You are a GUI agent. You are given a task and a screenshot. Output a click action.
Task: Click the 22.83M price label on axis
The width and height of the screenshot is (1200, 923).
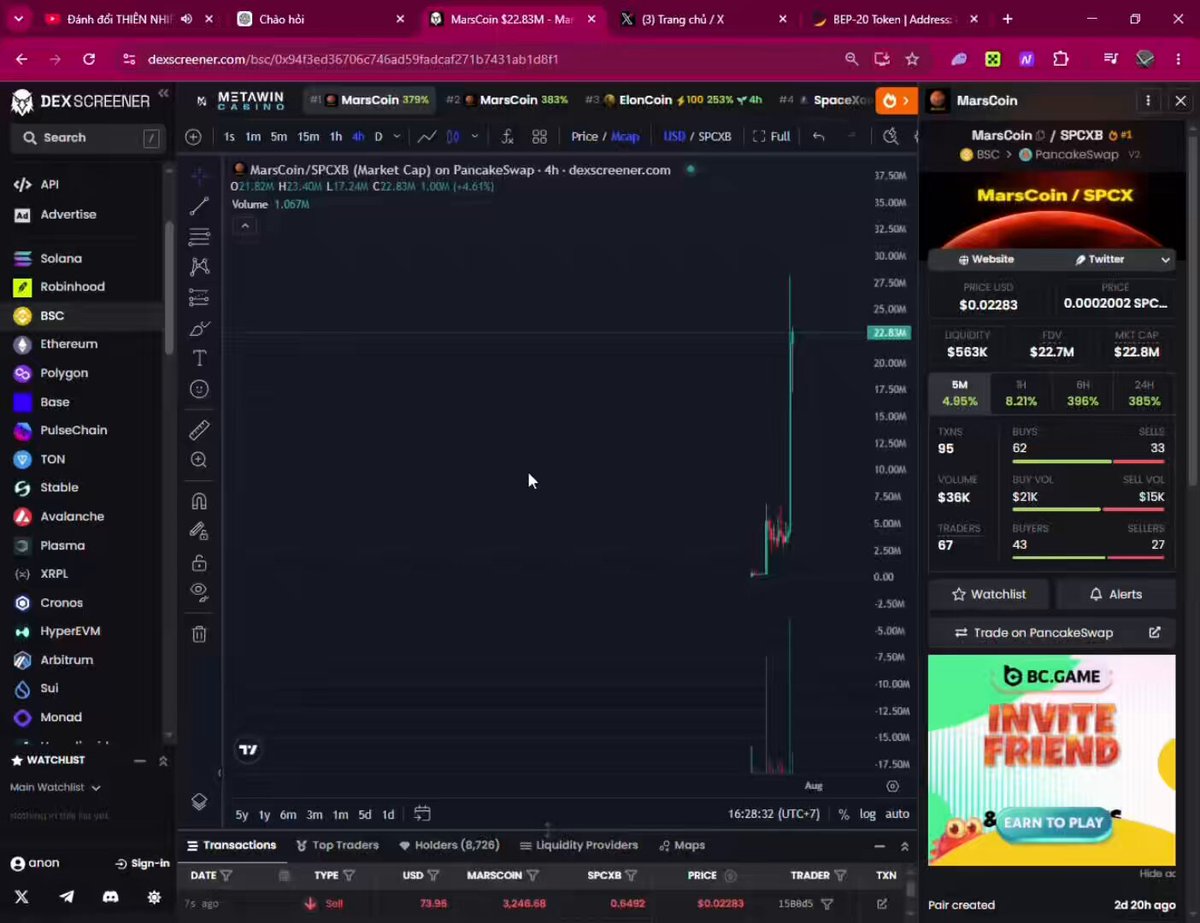click(x=889, y=333)
